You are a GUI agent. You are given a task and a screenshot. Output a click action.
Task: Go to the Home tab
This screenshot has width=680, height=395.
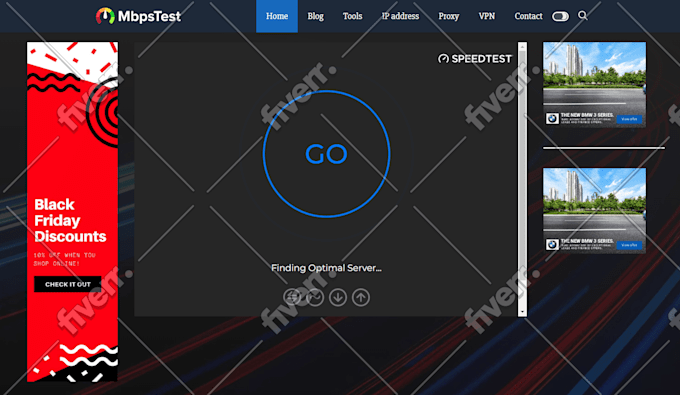click(277, 16)
